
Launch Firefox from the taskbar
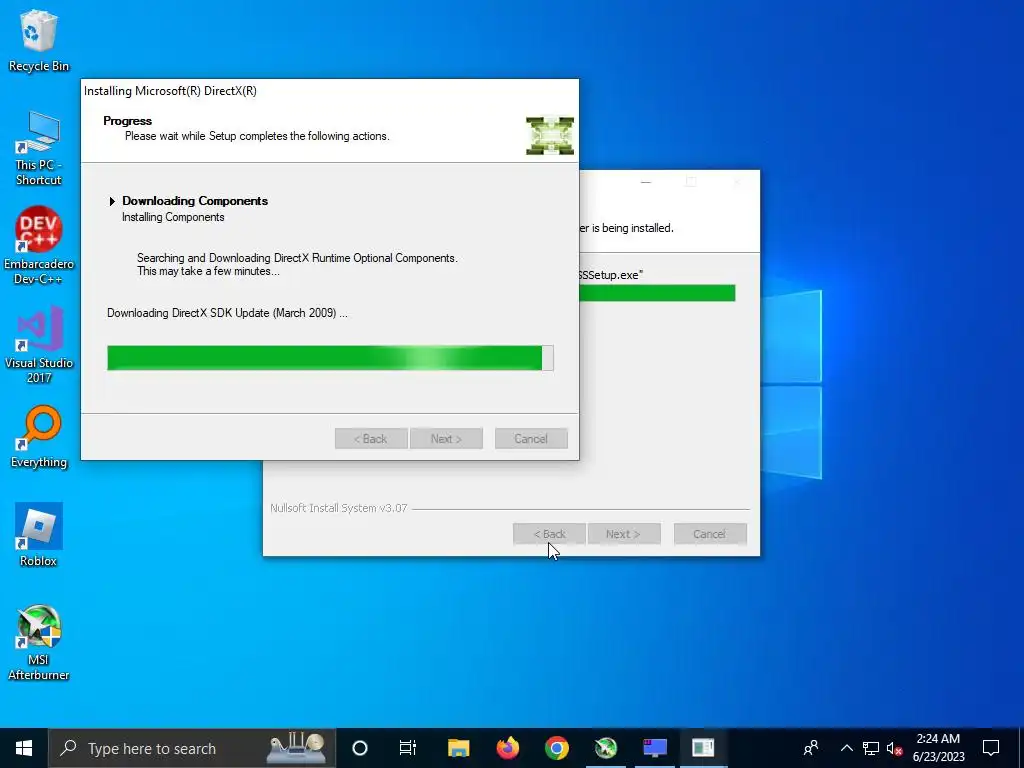(507, 748)
